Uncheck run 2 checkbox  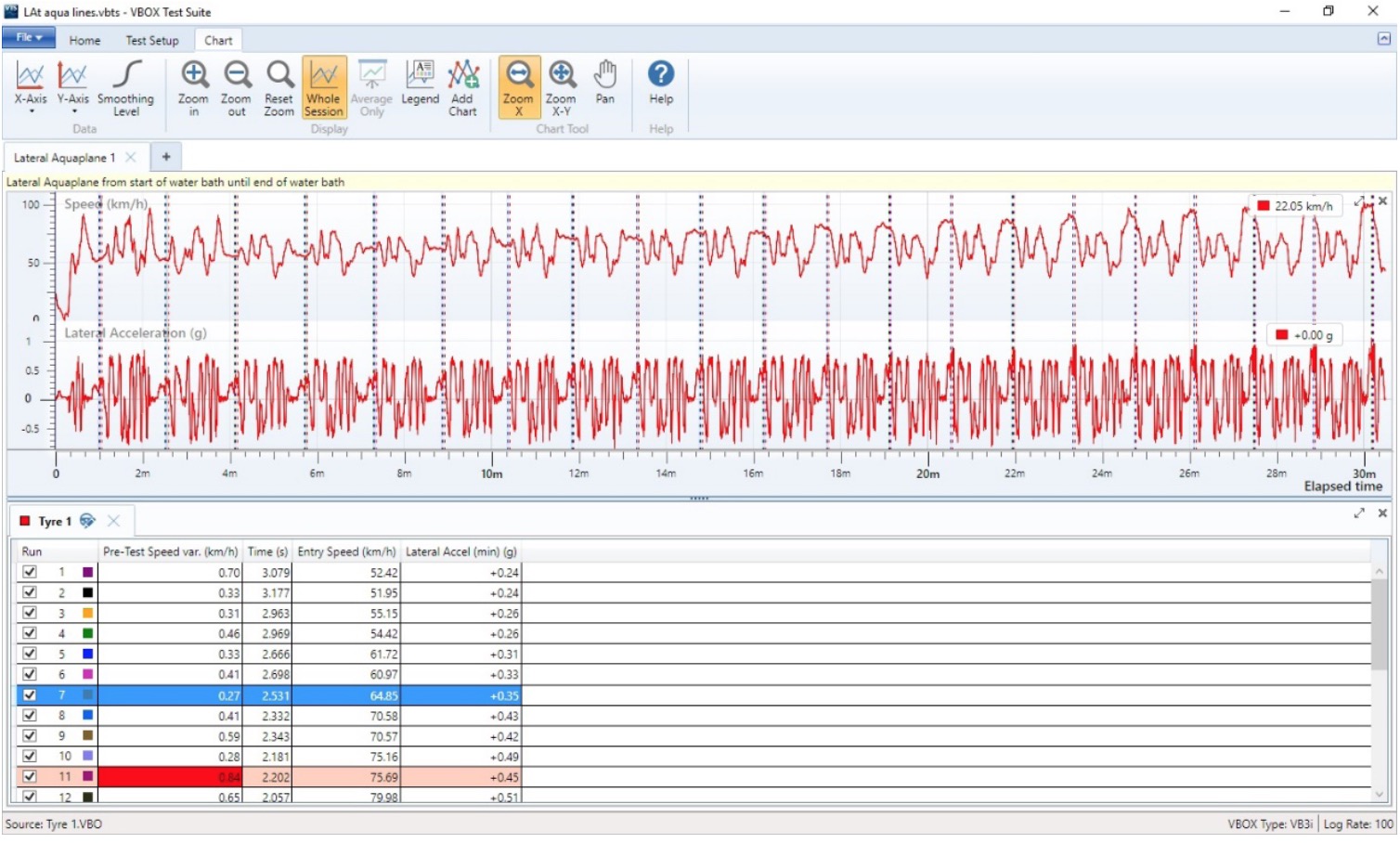click(30, 592)
